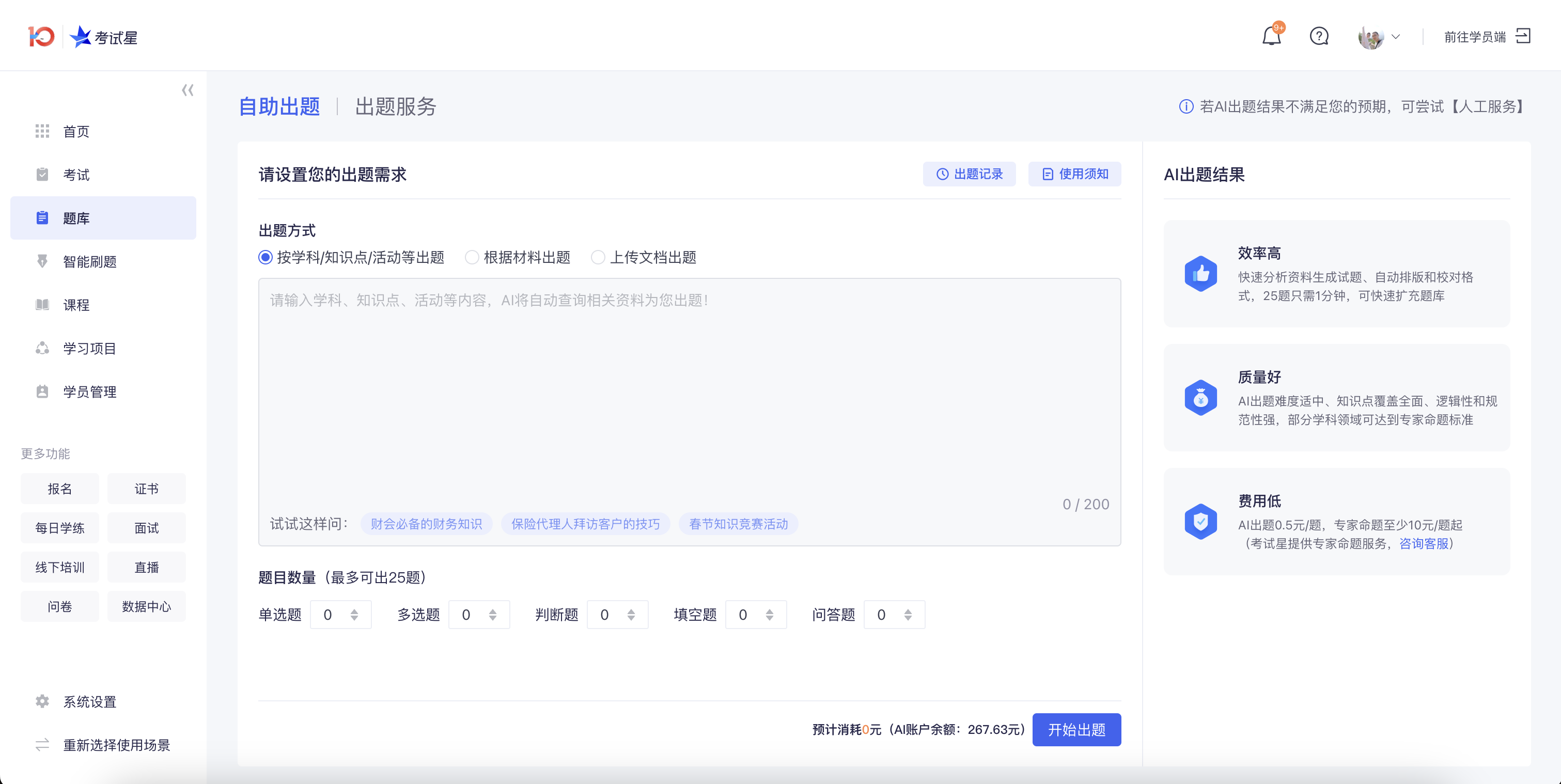Pick the suggestion 保险代理人拜访客户的技巧
The image size is (1561, 784).
pos(585,524)
